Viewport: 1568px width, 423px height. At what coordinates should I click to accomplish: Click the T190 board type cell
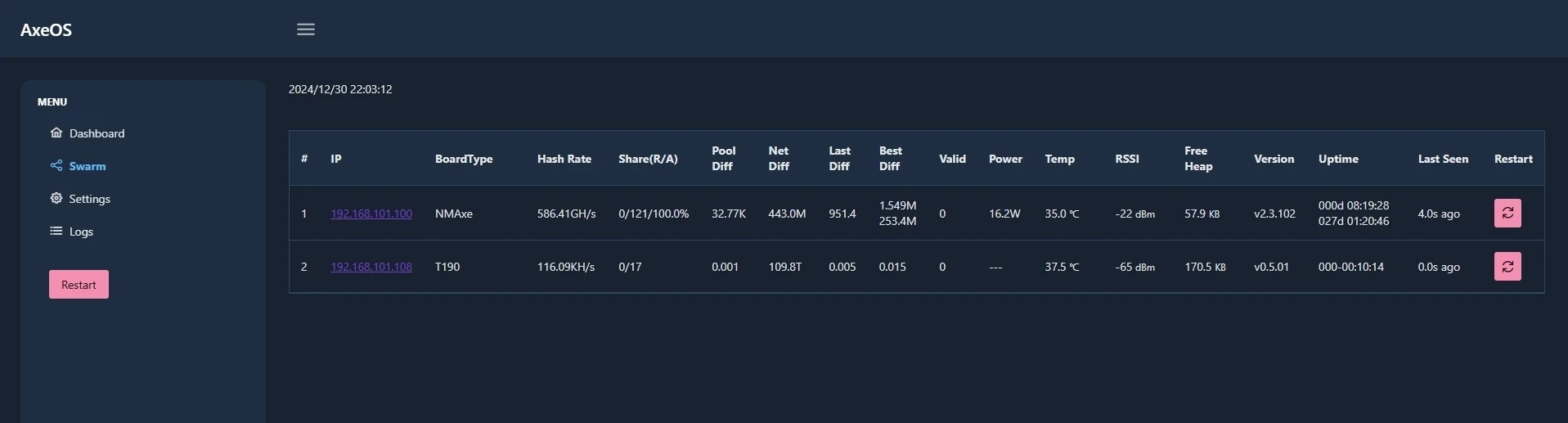point(447,267)
